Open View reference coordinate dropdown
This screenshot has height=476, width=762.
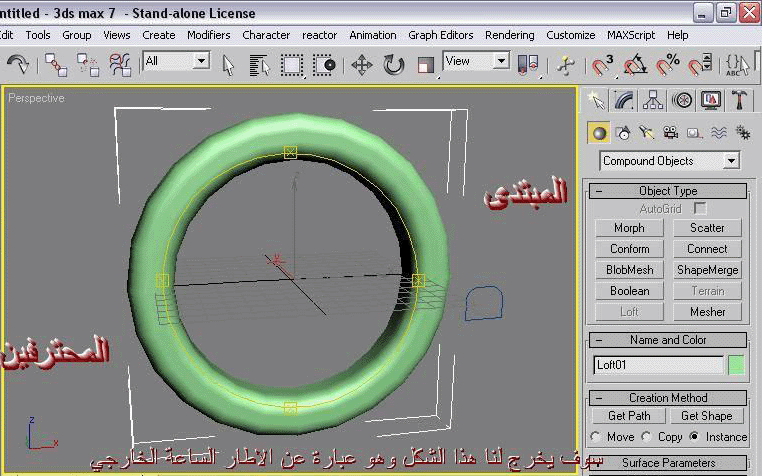click(501, 61)
